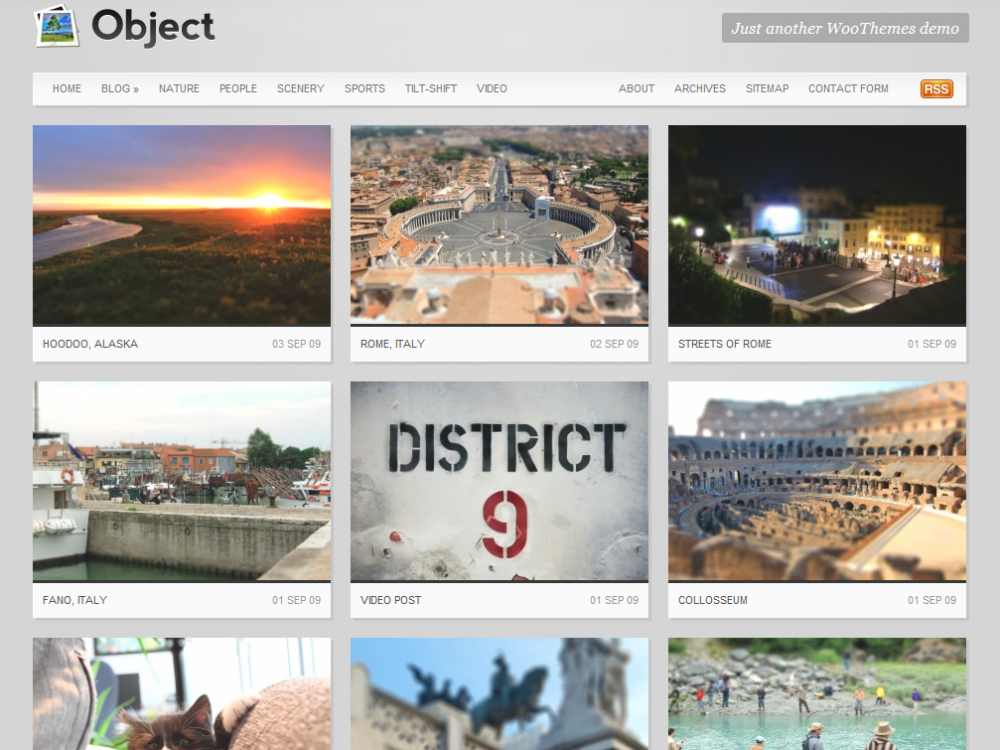Open the Nature category
The width and height of the screenshot is (1000, 750).
coord(179,89)
